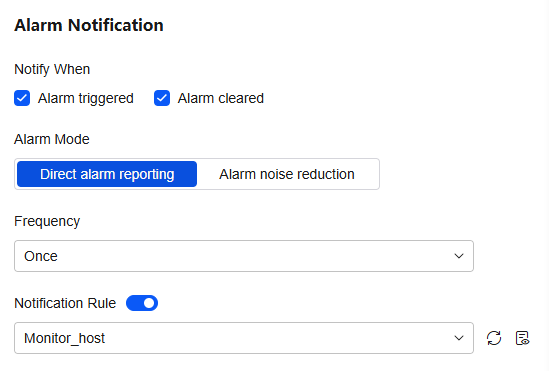View notification rule details icon
This screenshot has width=549, height=371.
[522, 338]
